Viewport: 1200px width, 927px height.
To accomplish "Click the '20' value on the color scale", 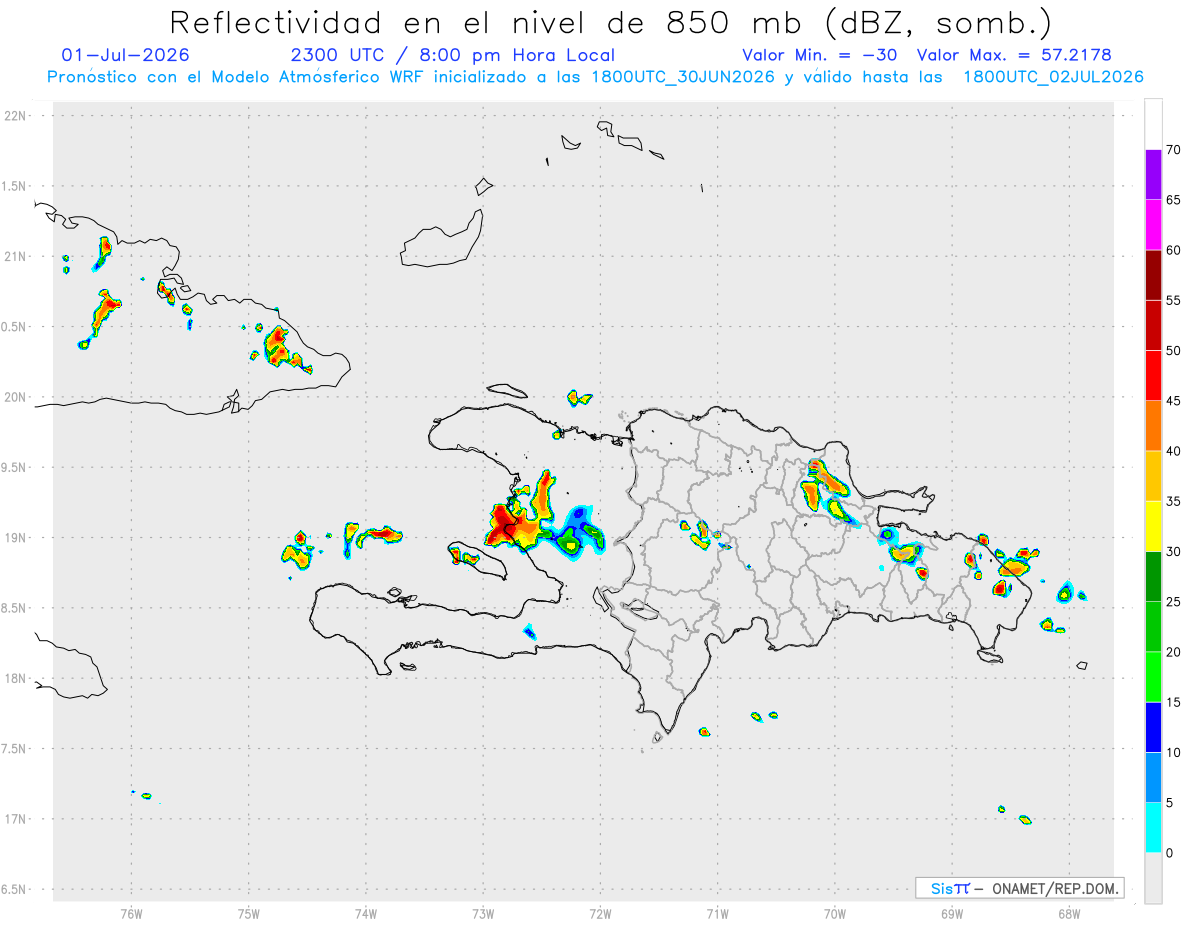I will click(1174, 652).
